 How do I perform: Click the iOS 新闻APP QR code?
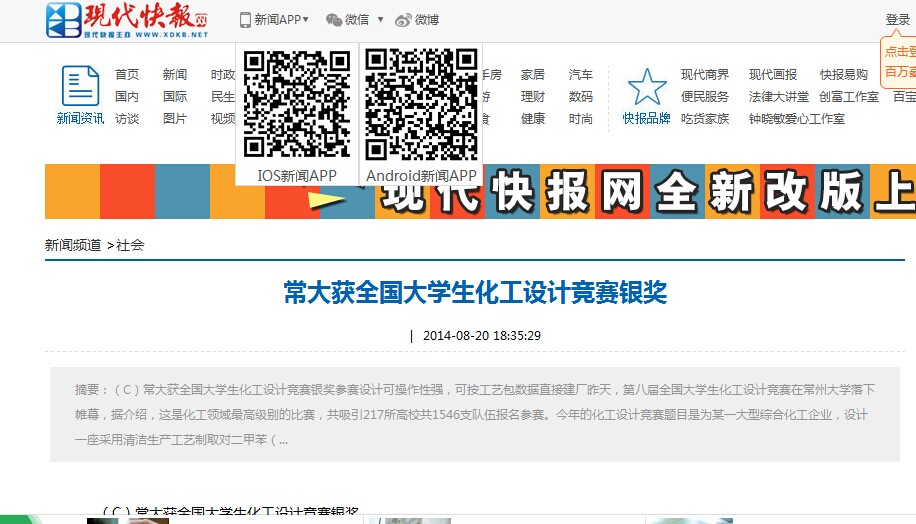(x=297, y=104)
